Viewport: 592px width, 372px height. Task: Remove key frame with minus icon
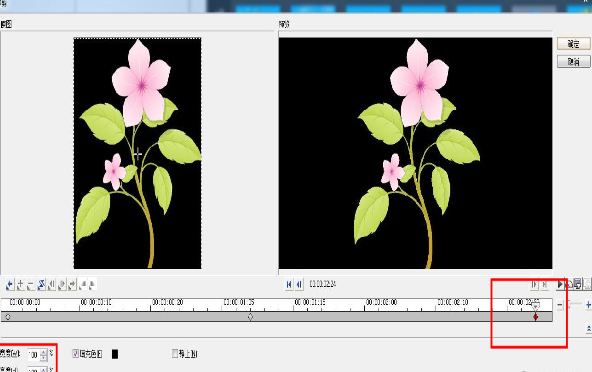(x=31, y=284)
